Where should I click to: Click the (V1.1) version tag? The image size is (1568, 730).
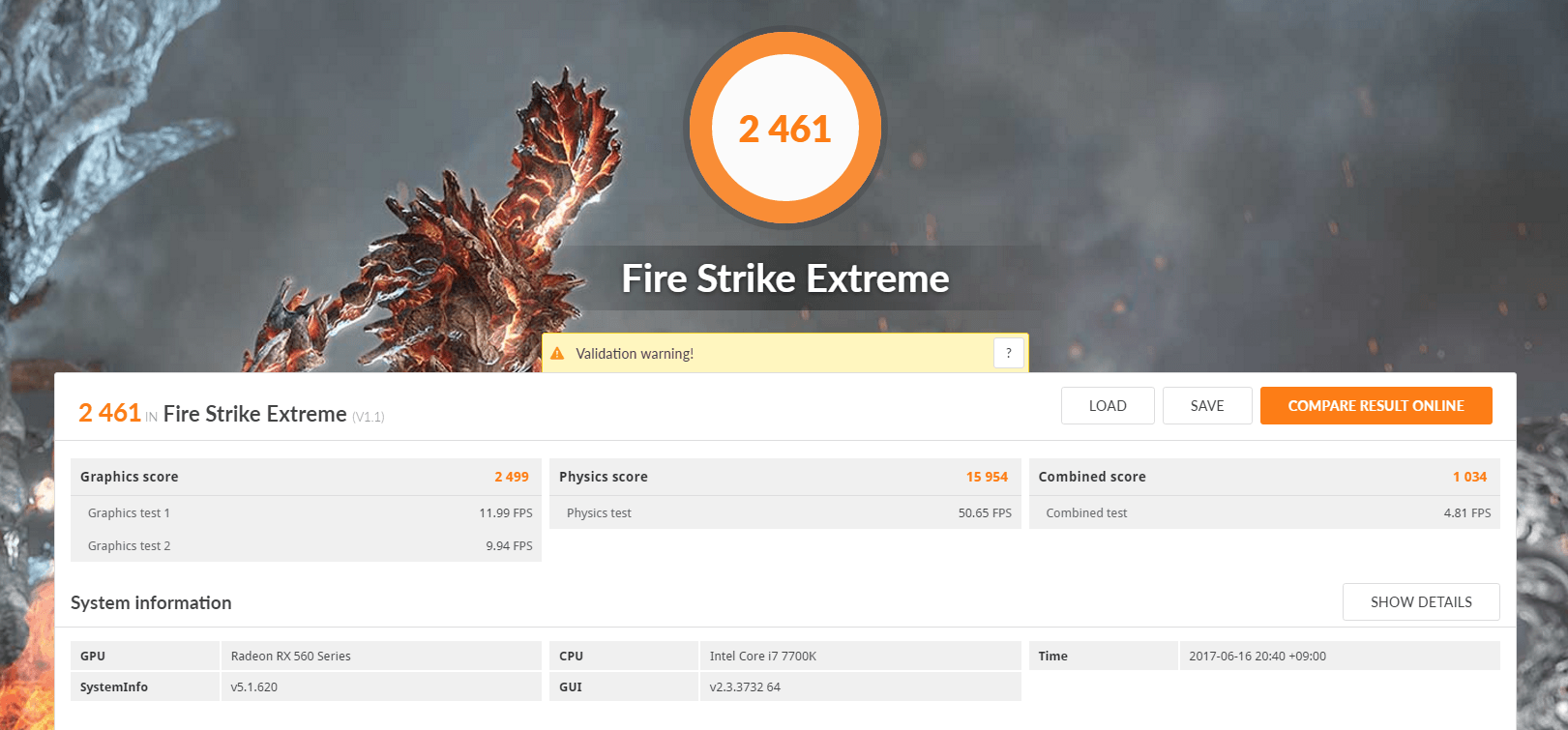[x=368, y=417]
